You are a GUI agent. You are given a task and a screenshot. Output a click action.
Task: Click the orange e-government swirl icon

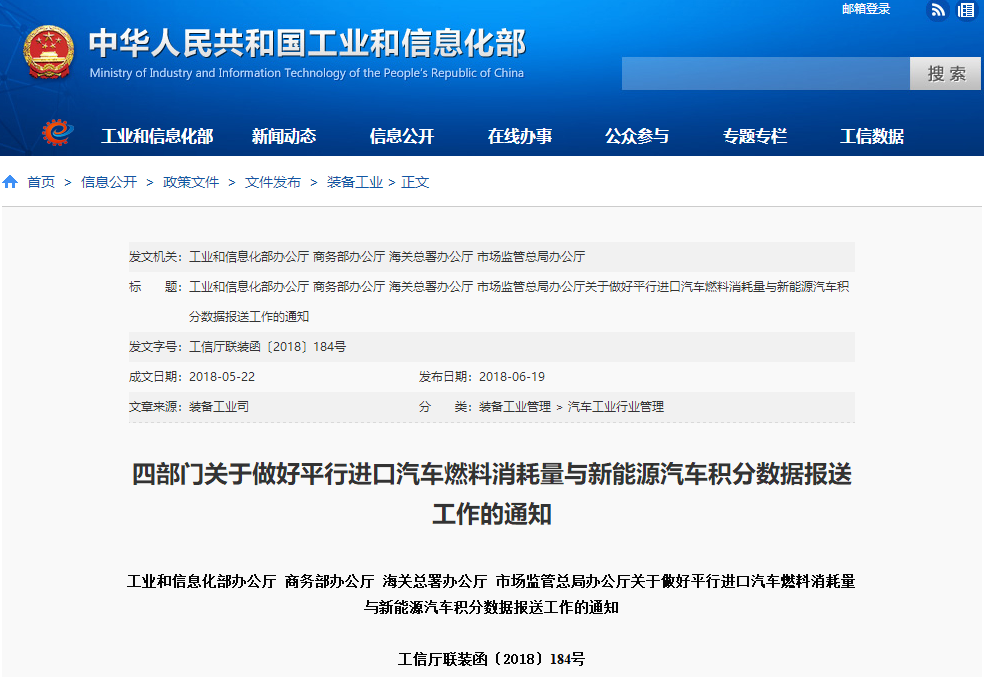pyautogui.click(x=57, y=133)
